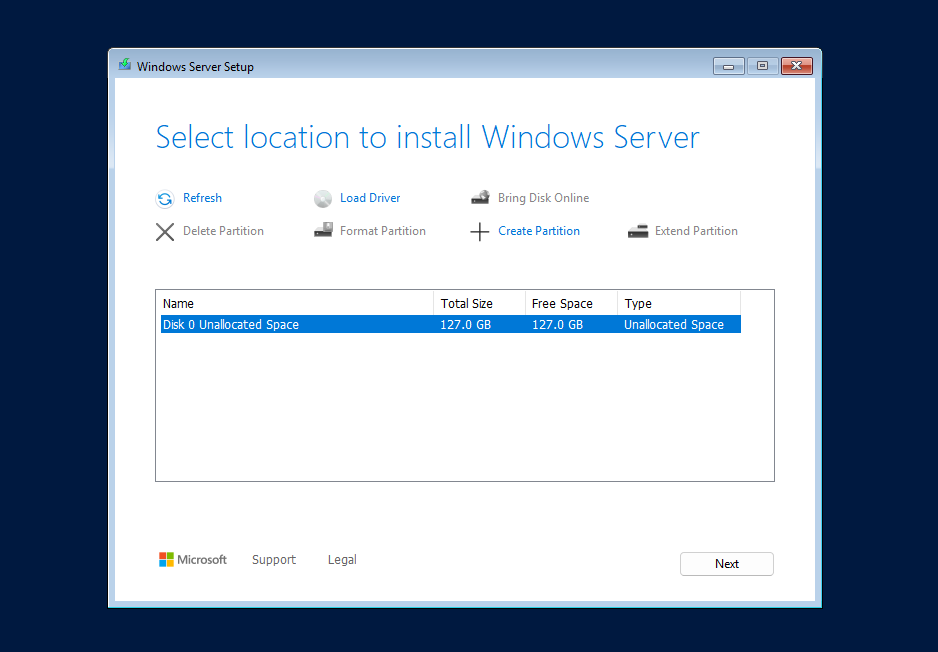This screenshot has width=938, height=652.
Task: Select the Disk 0 Unallocated Space row
Action: [x=451, y=324]
